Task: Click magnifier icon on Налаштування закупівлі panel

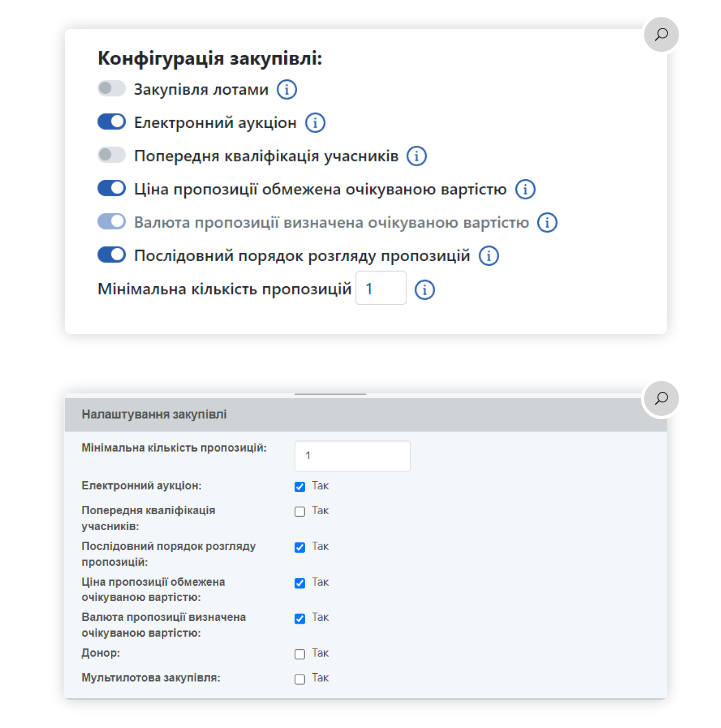Action: [661, 398]
